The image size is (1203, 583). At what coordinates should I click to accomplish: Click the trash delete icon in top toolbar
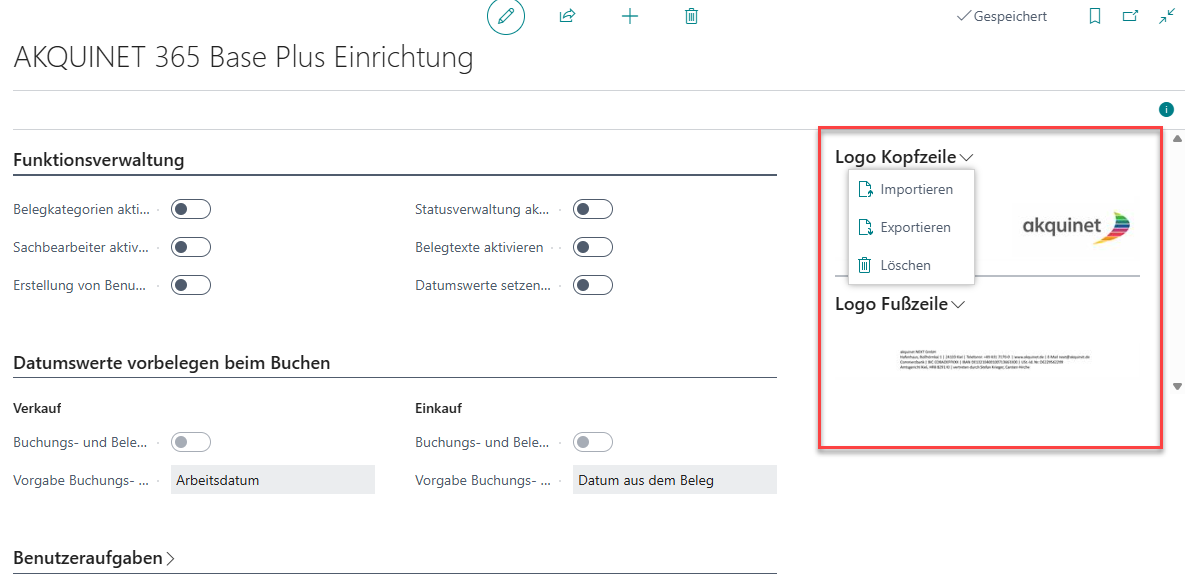[x=691, y=16]
